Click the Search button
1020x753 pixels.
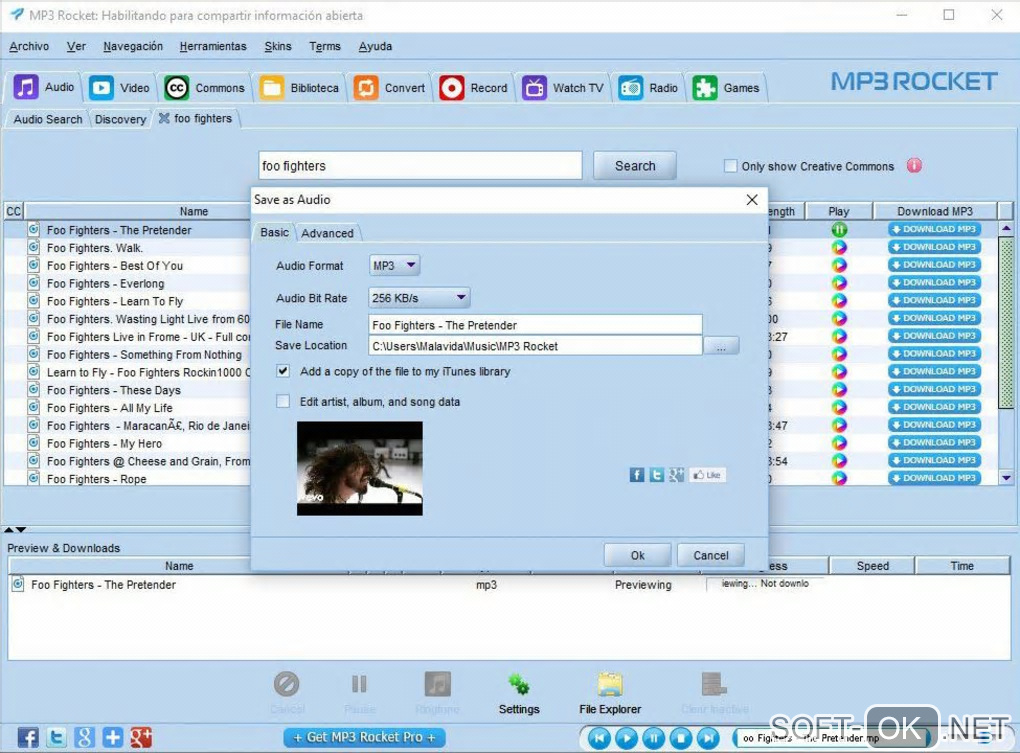tap(635, 166)
